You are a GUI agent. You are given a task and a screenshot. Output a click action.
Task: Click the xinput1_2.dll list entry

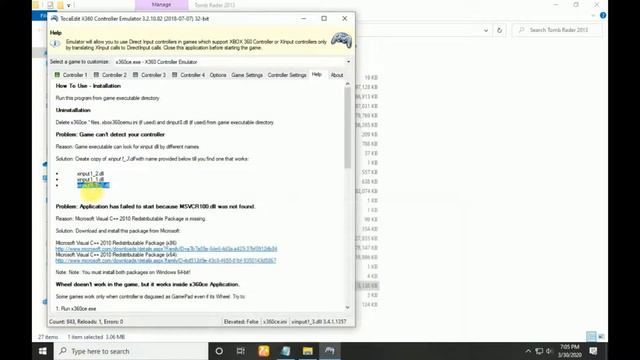90,173
